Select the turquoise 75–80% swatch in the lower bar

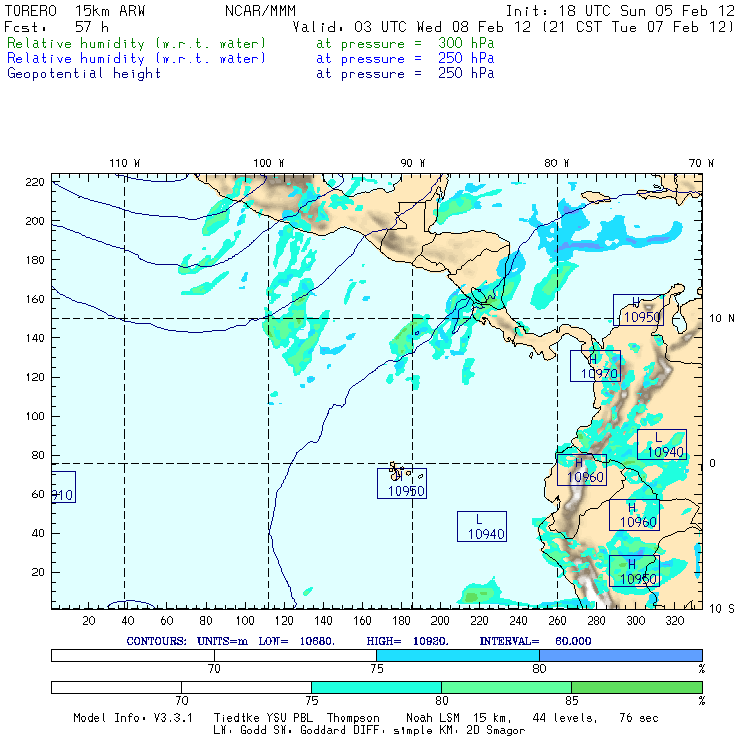(376, 687)
